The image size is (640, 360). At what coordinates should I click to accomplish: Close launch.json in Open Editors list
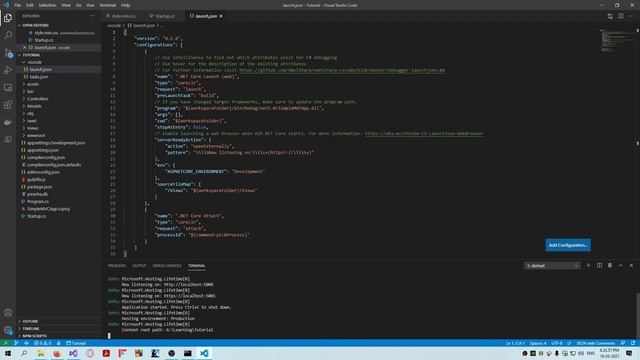[24, 47]
